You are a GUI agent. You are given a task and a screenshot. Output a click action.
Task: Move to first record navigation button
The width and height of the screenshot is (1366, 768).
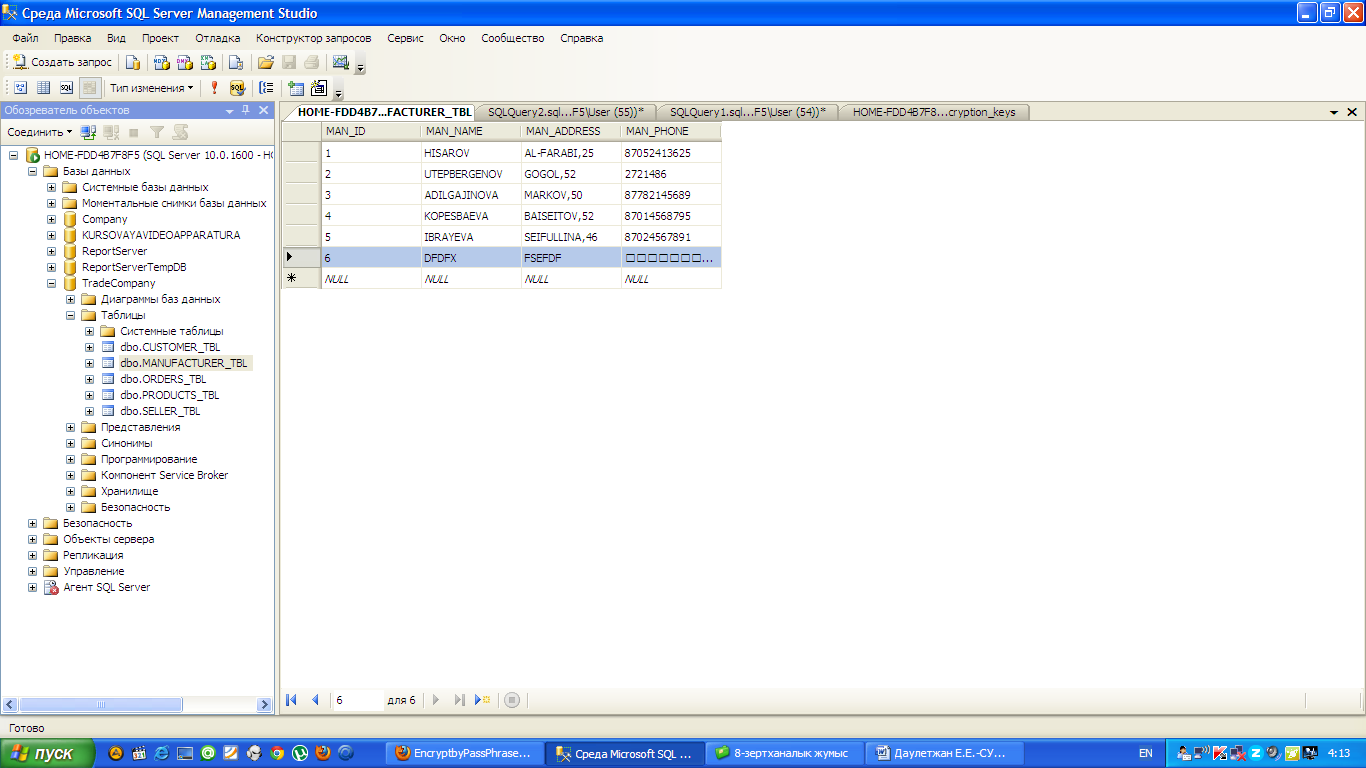coord(292,700)
